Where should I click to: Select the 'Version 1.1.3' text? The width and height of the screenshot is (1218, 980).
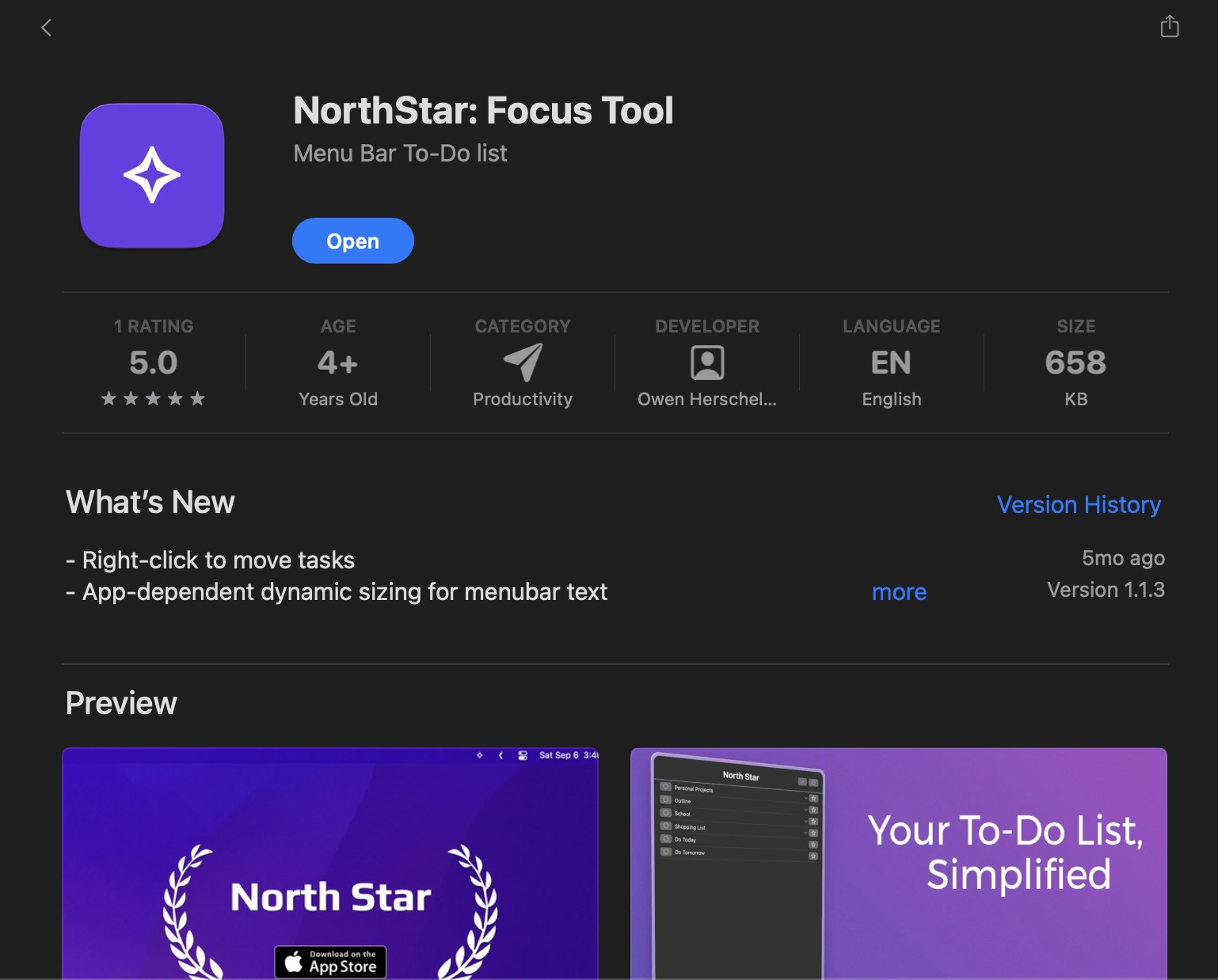click(1106, 590)
